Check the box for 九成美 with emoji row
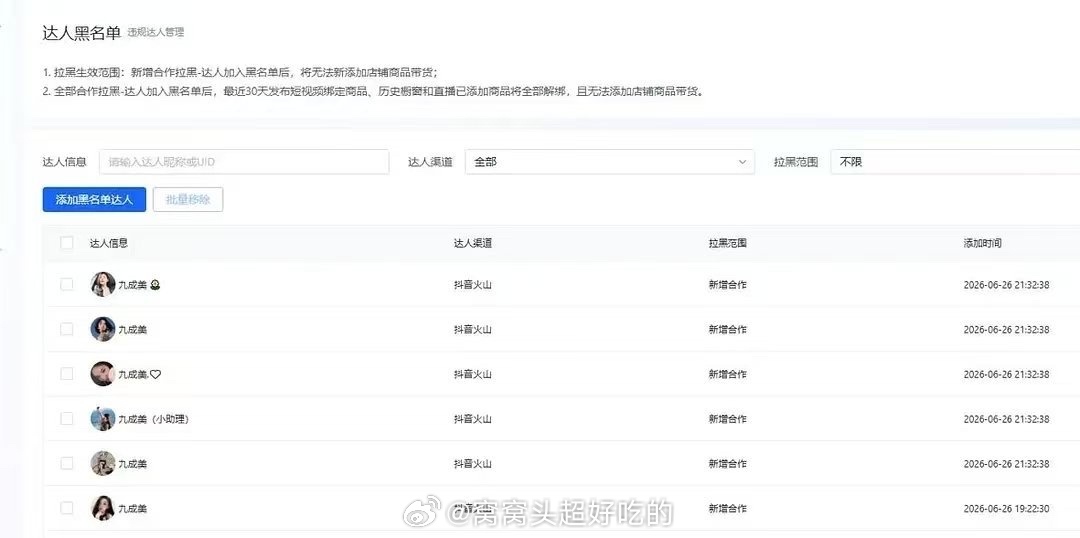Screen dimensions: 1080x538 pos(67,284)
